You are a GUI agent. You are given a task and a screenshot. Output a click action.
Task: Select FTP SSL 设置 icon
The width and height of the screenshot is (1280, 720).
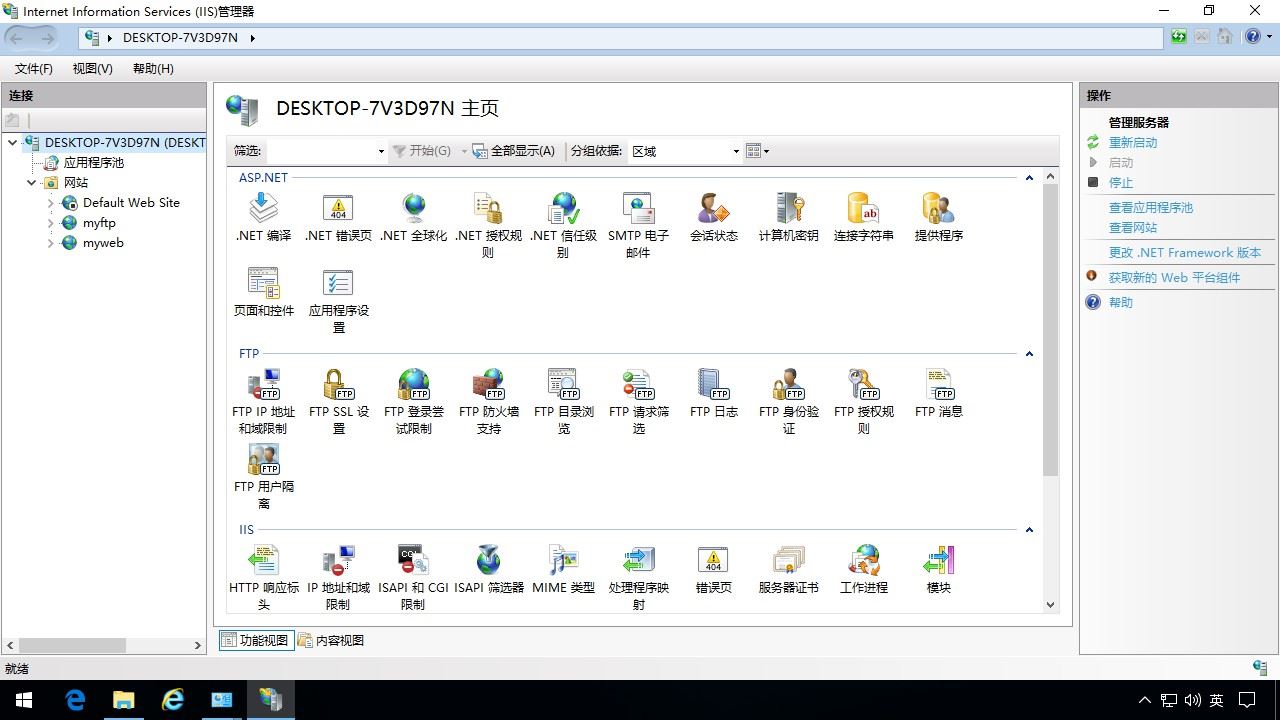(338, 401)
